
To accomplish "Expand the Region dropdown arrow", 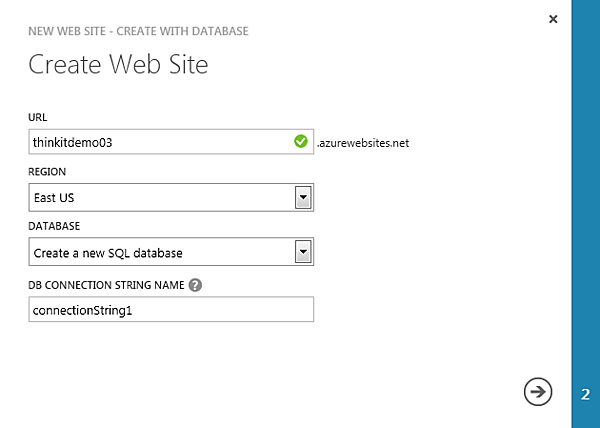I will 304,198.
